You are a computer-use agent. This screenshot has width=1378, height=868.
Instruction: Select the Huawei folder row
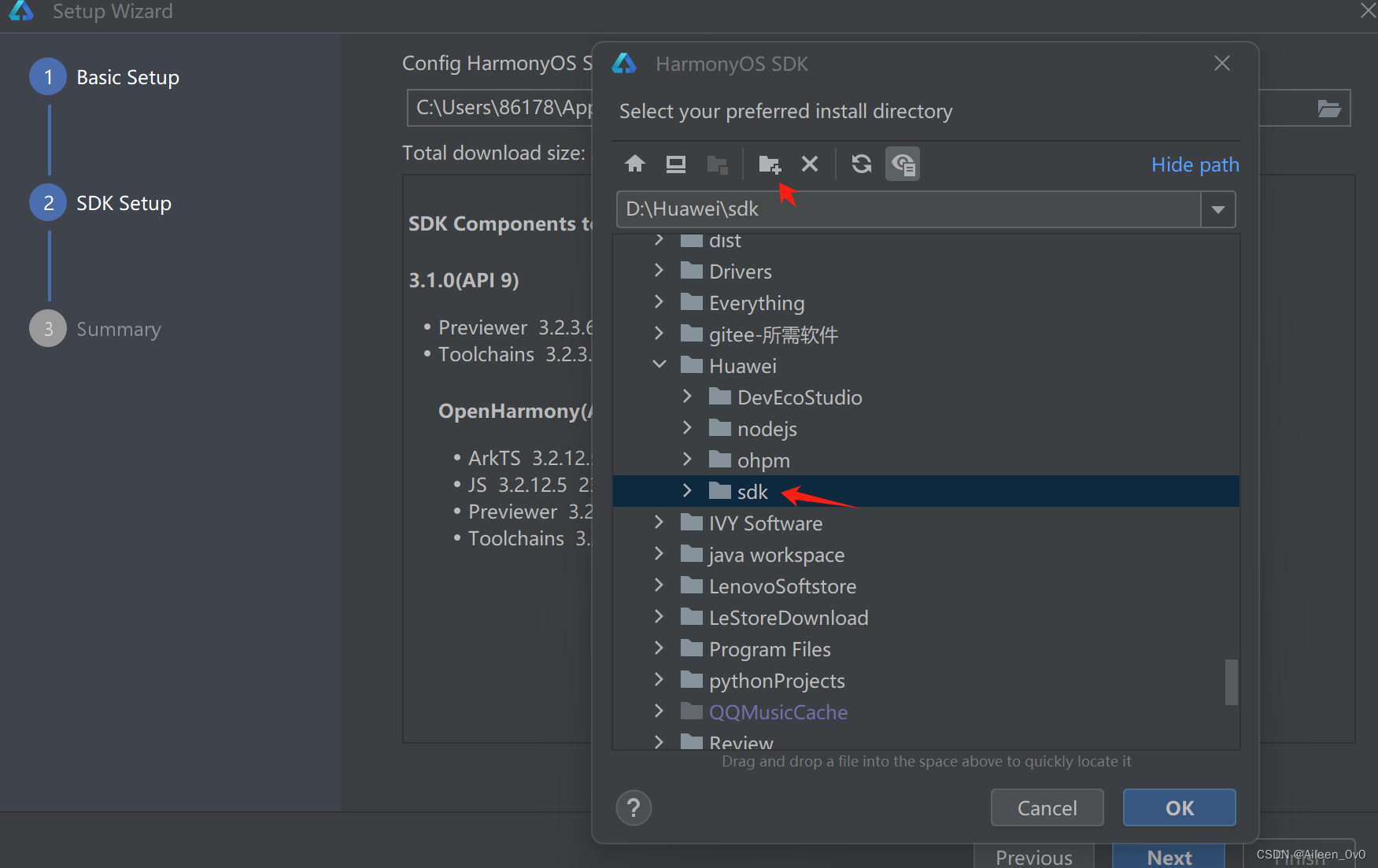click(926, 365)
